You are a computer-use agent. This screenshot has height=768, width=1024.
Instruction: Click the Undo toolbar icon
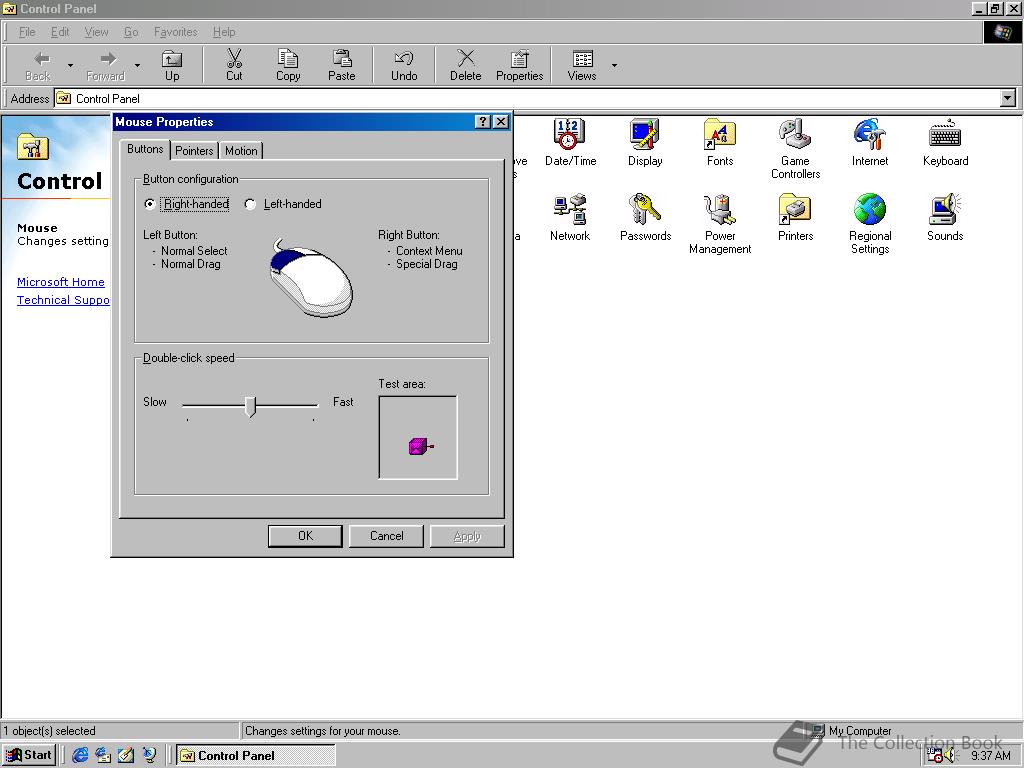pyautogui.click(x=404, y=59)
